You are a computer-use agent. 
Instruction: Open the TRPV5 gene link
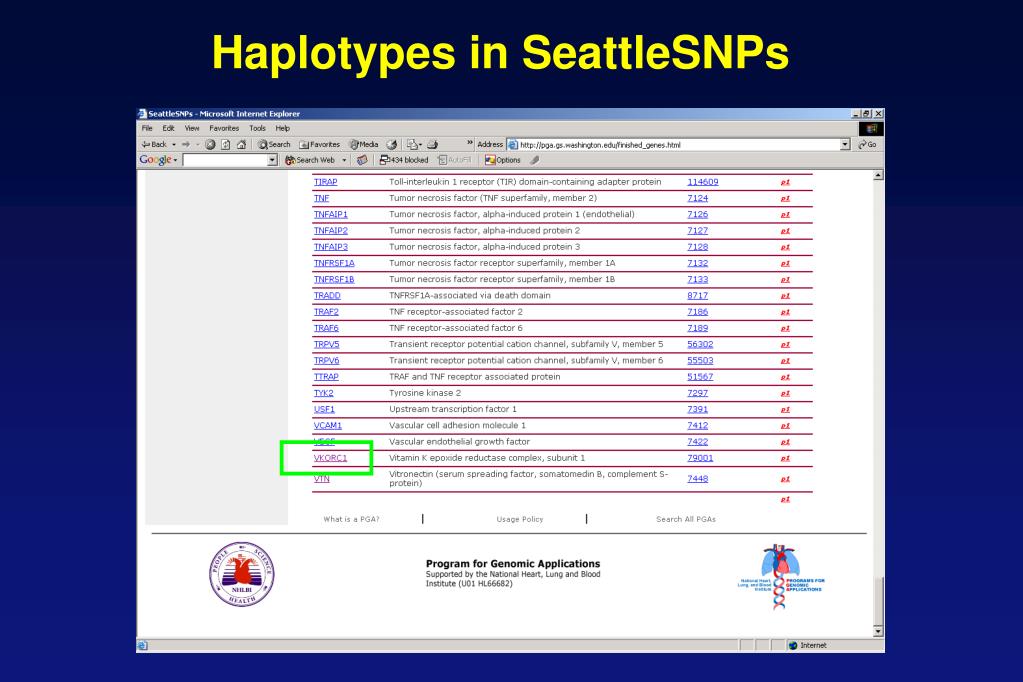coord(326,345)
